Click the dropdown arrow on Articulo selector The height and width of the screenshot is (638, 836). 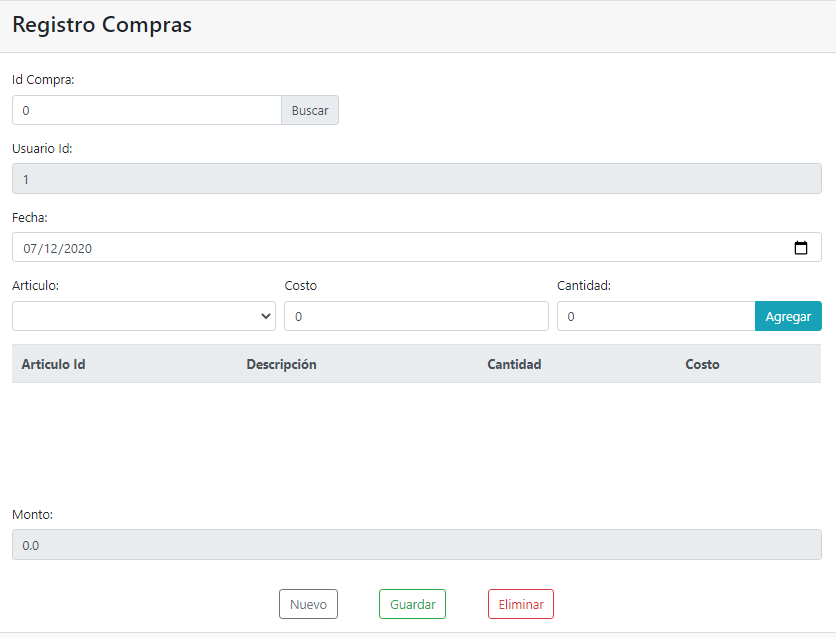265,316
